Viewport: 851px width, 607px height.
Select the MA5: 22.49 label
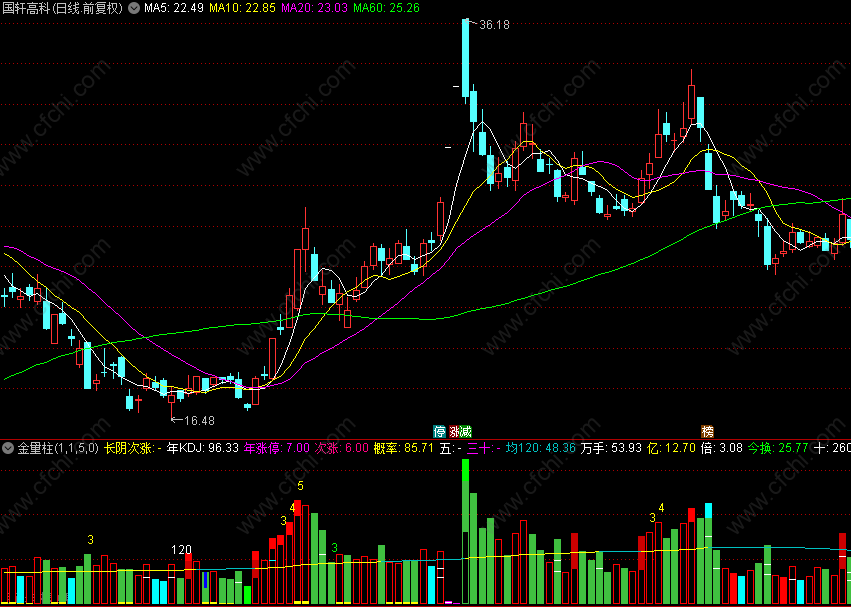[173, 8]
